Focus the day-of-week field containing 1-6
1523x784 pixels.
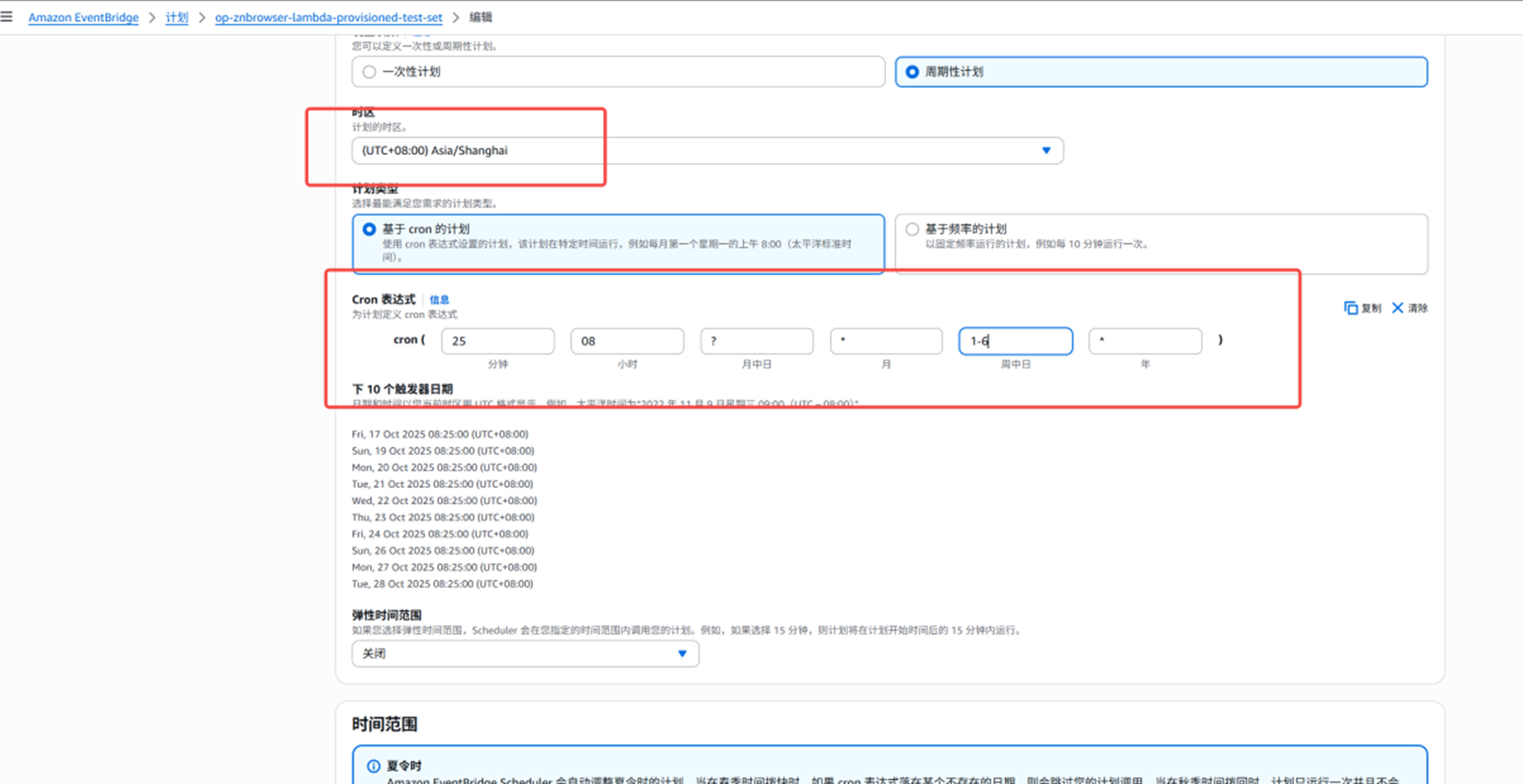1015,341
